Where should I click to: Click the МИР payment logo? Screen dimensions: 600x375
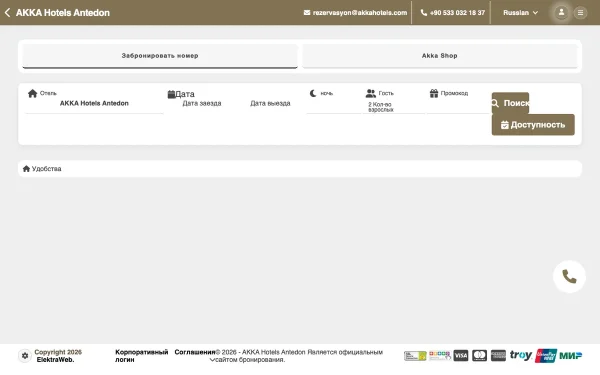point(571,355)
